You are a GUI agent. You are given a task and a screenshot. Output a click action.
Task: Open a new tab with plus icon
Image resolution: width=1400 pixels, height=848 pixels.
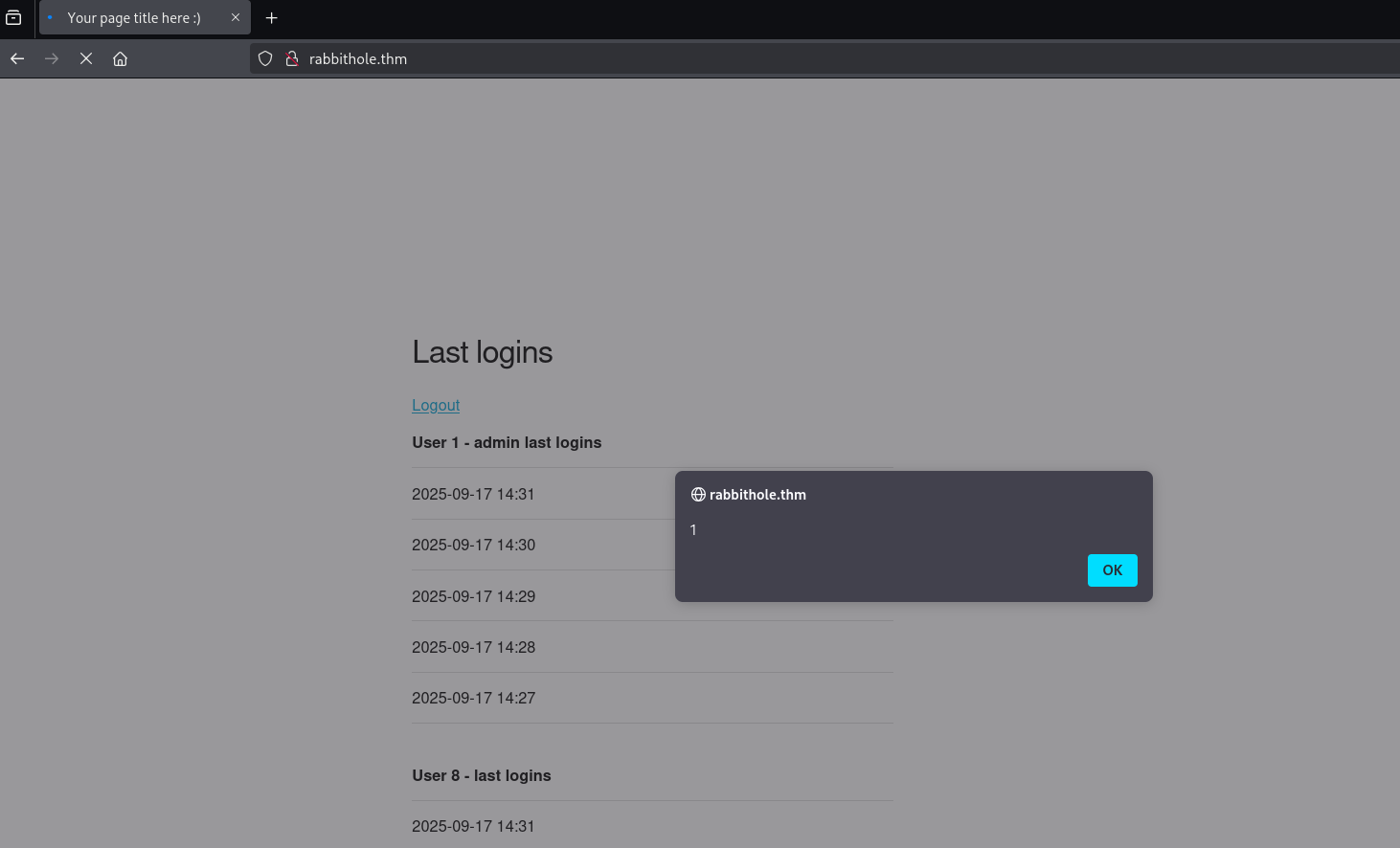pos(272,18)
